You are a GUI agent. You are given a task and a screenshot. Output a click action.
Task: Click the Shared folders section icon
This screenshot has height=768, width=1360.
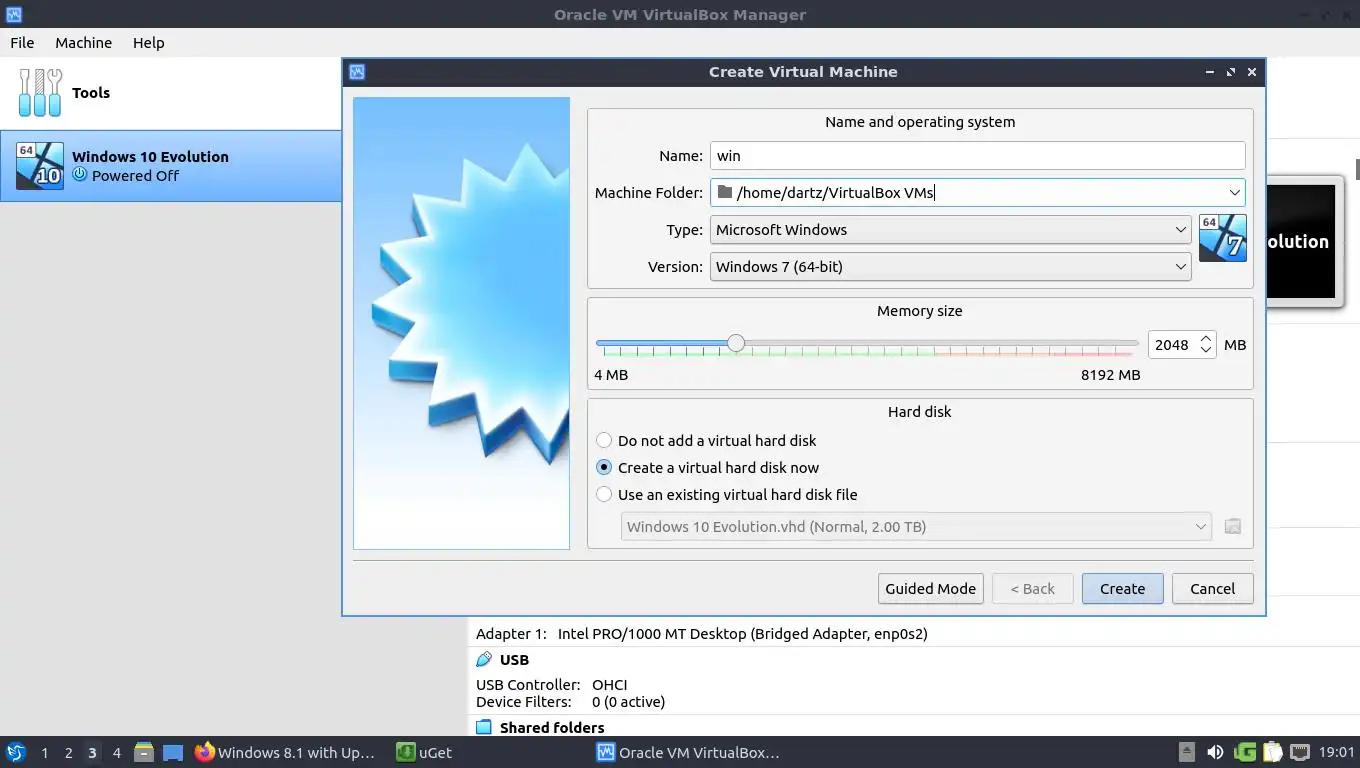484,728
